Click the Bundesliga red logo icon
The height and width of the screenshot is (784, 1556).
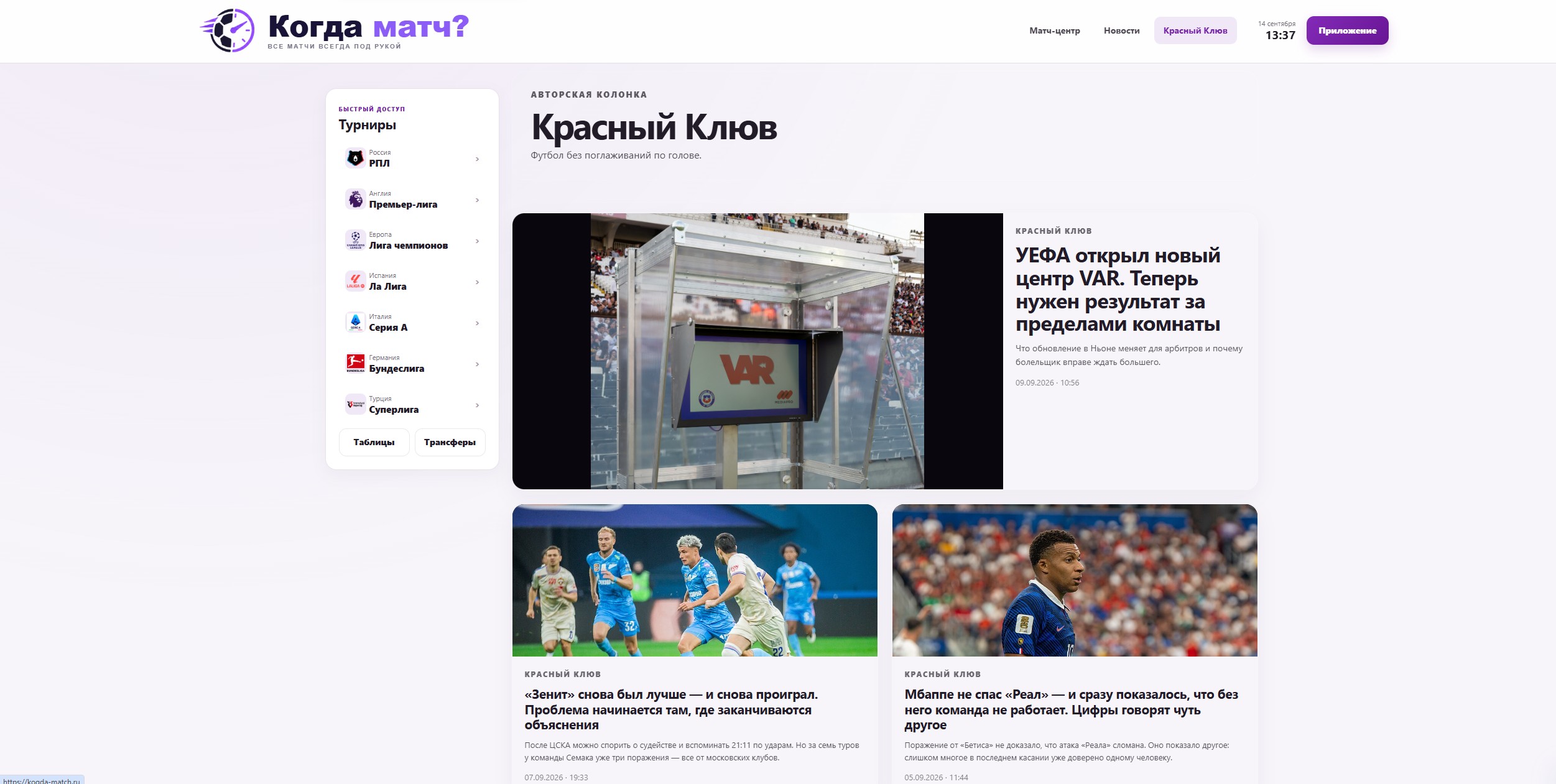355,364
